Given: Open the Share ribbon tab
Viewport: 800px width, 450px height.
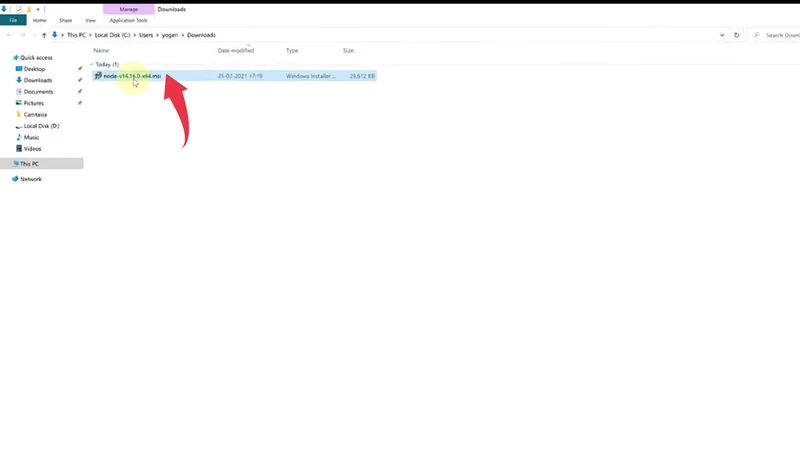Looking at the screenshot, I should tap(65, 20).
